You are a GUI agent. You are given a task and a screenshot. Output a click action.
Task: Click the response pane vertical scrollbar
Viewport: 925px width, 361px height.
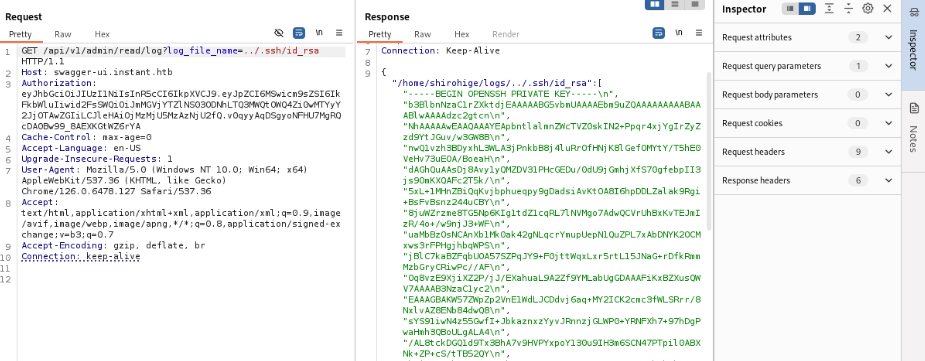click(x=709, y=150)
